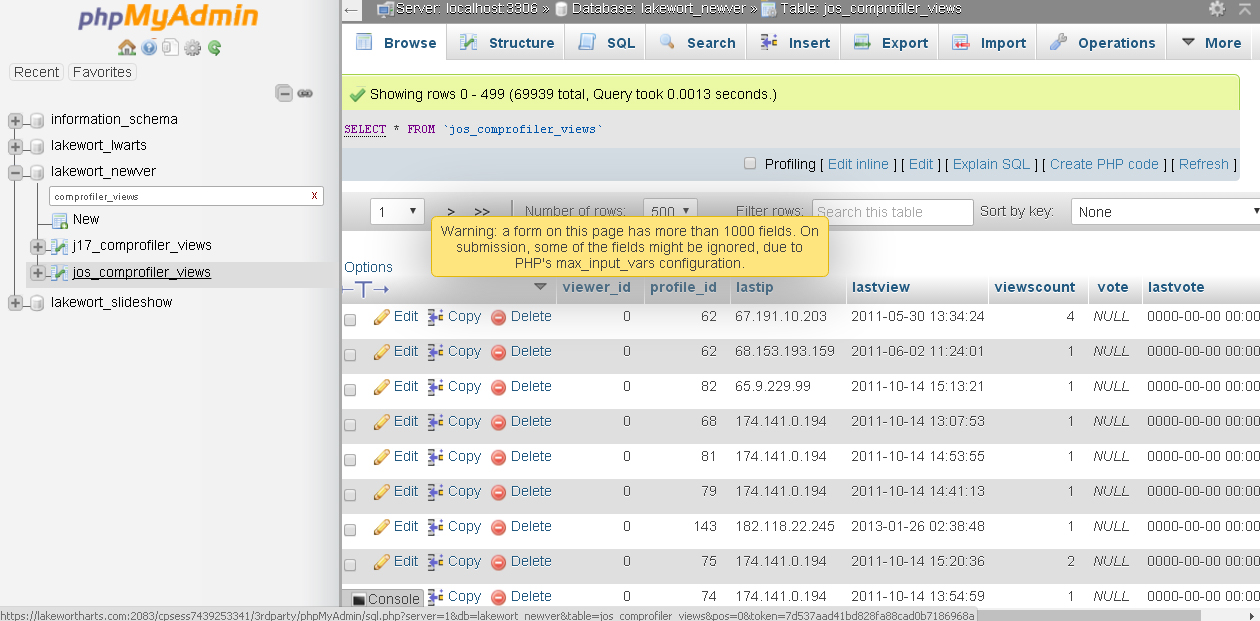1260x621 pixels.
Task: Click the j17_comprofiler_views table icon
Action: [60, 246]
